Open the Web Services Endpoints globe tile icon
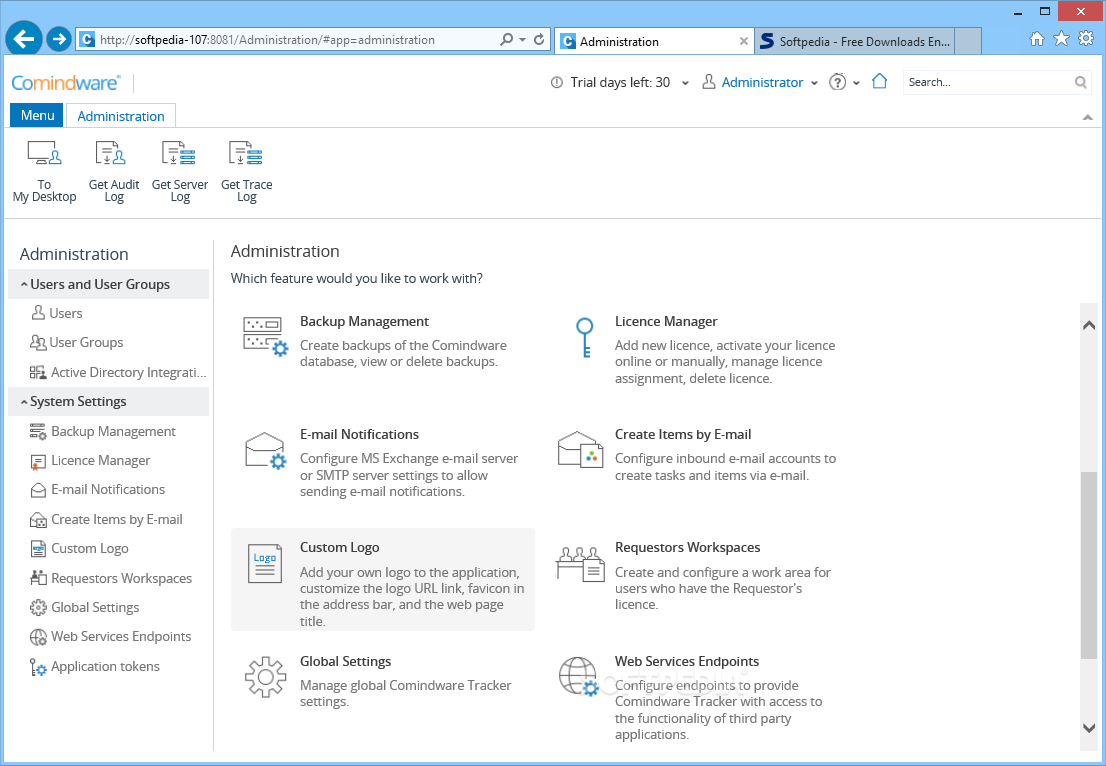The height and width of the screenshot is (766, 1106). (x=579, y=676)
